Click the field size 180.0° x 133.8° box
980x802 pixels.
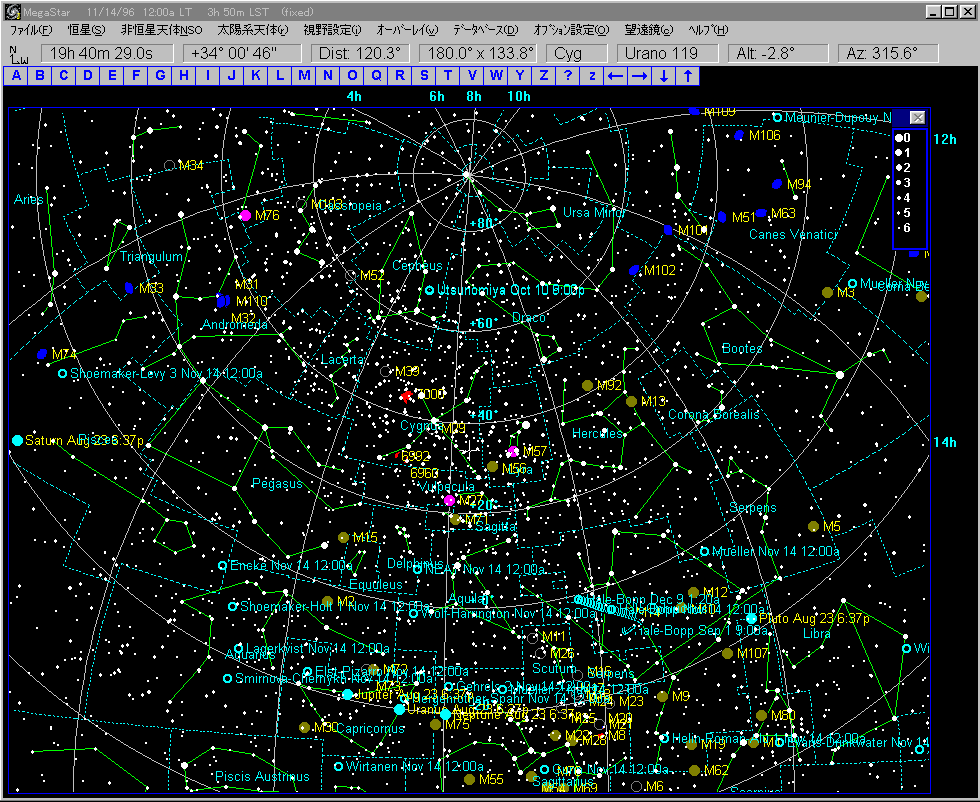click(x=478, y=54)
